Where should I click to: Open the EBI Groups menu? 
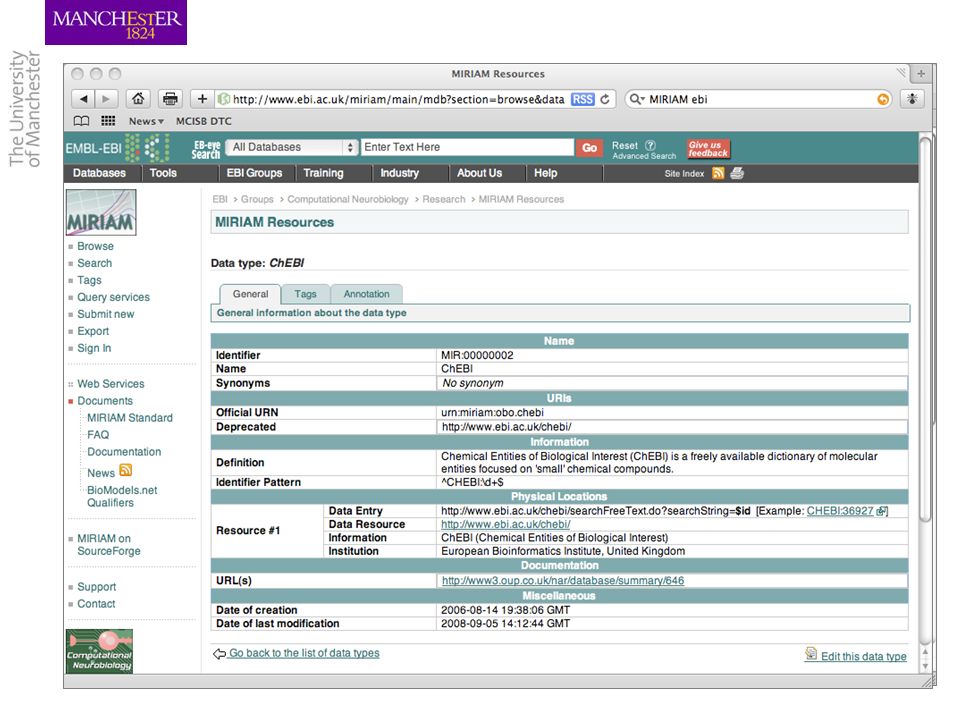pos(255,173)
